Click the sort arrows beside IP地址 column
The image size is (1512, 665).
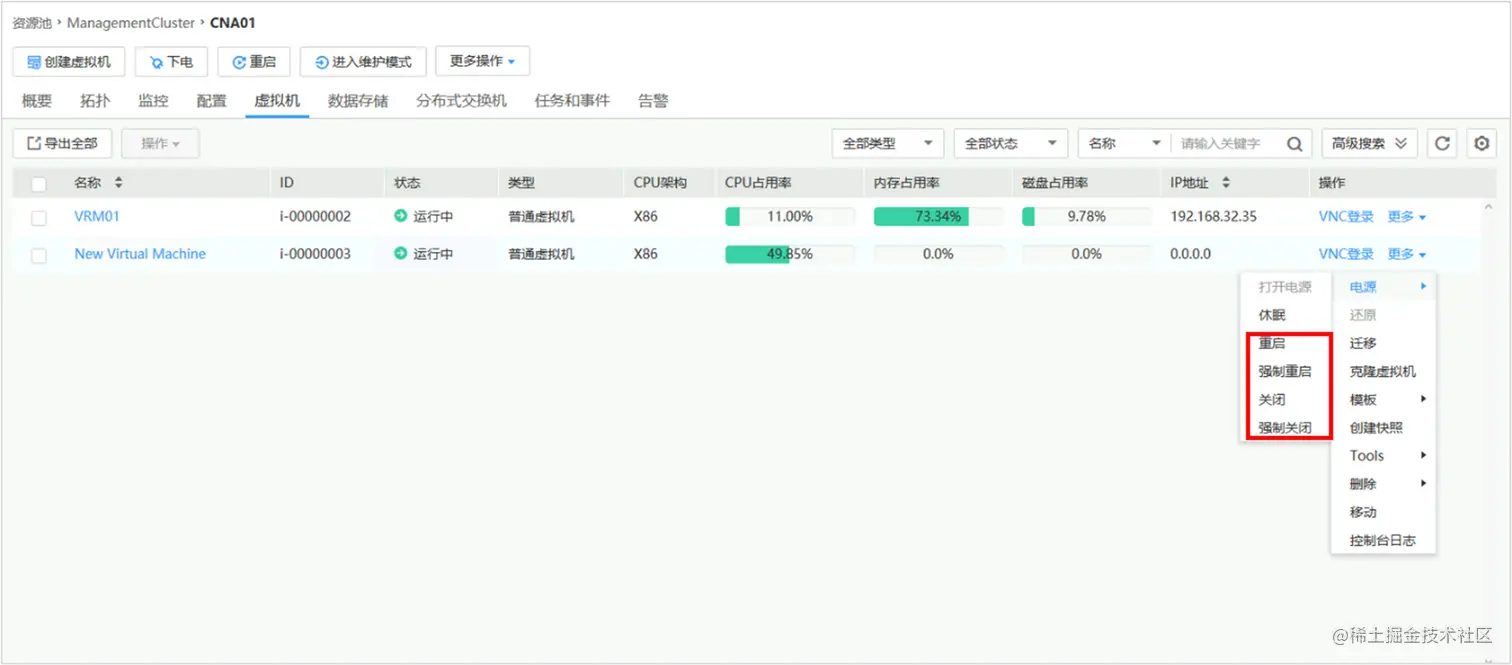1226,183
